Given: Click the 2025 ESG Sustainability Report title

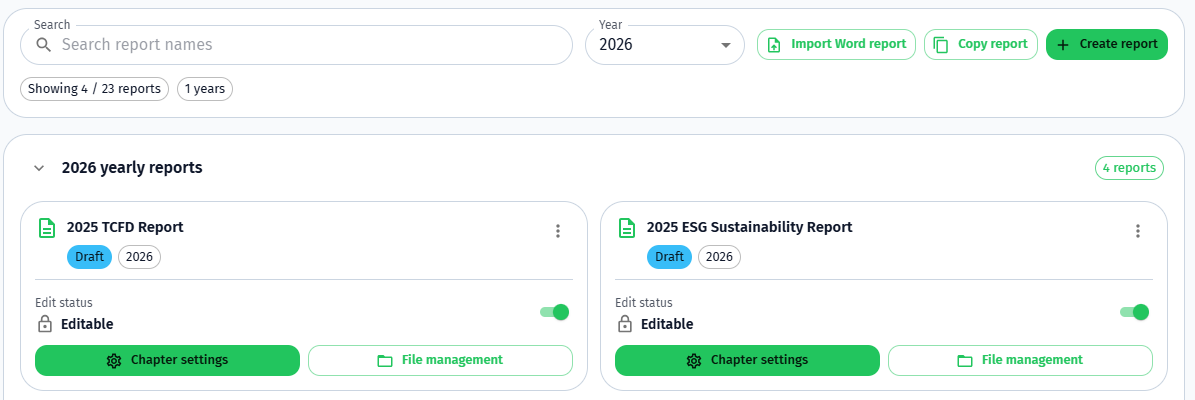Looking at the screenshot, I should click(x=749, y=227).
